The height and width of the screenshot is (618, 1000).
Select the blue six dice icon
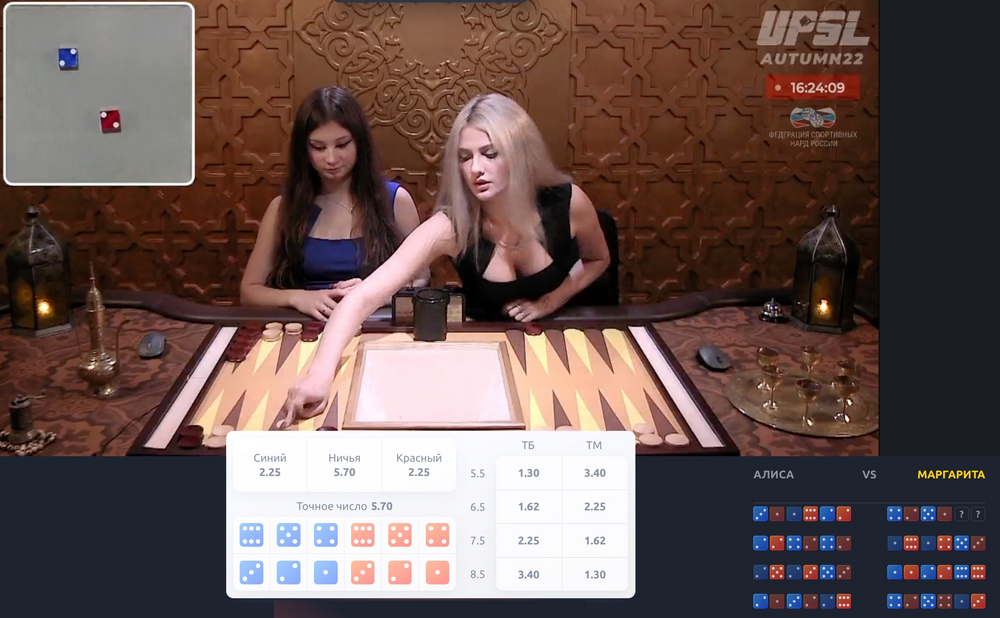tap(251, 535)
